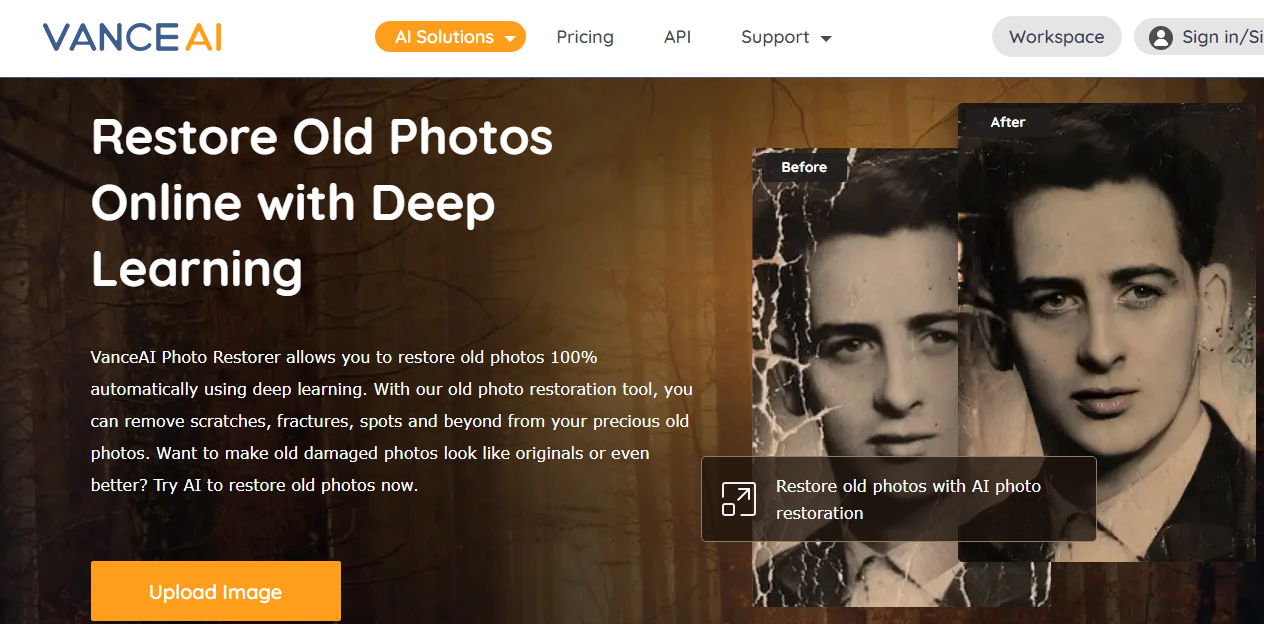Click the After label tag
Viewport: 1264px width, 624px height.
pyautogui.click(x=1008, y=122)
